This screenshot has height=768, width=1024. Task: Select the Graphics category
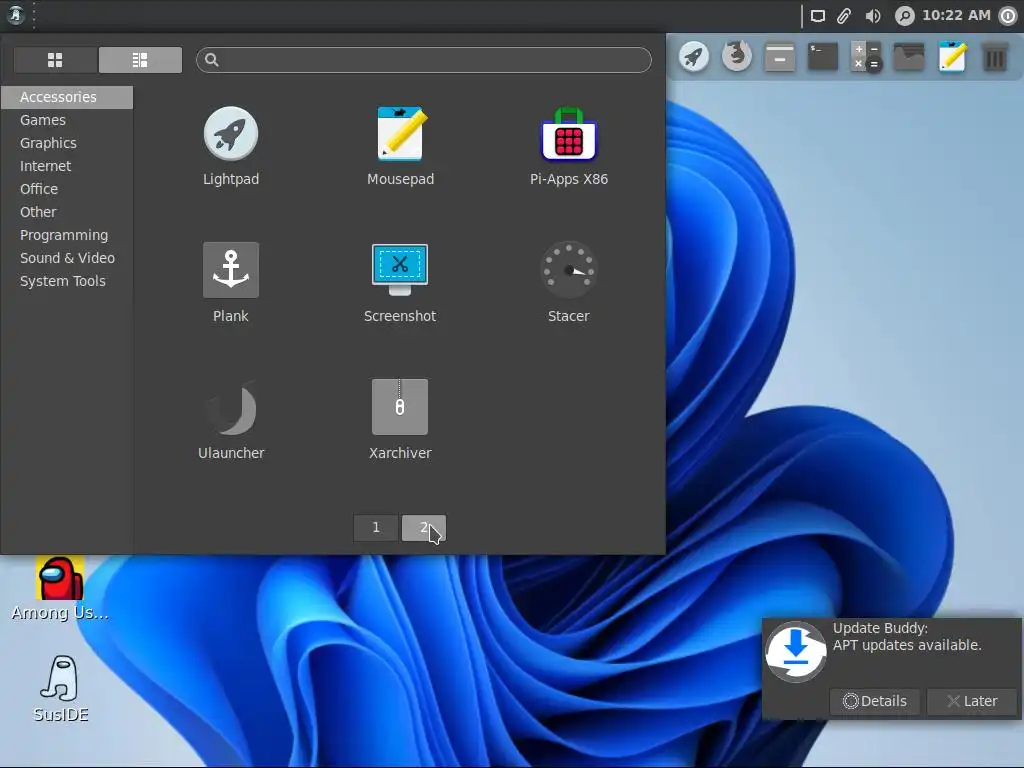(x=67, y=143)
